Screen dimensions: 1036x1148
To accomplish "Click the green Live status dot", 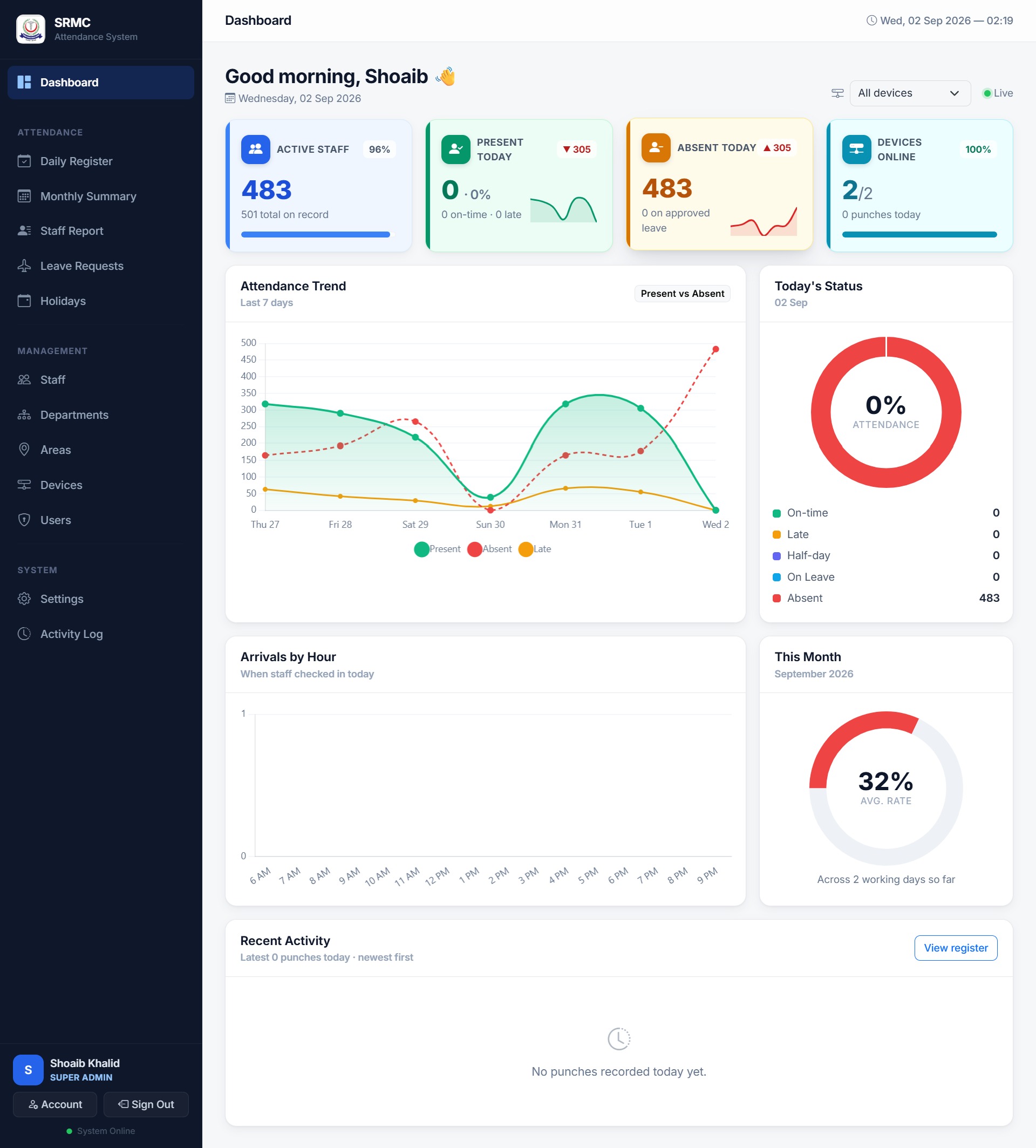I will click(987, 93).
